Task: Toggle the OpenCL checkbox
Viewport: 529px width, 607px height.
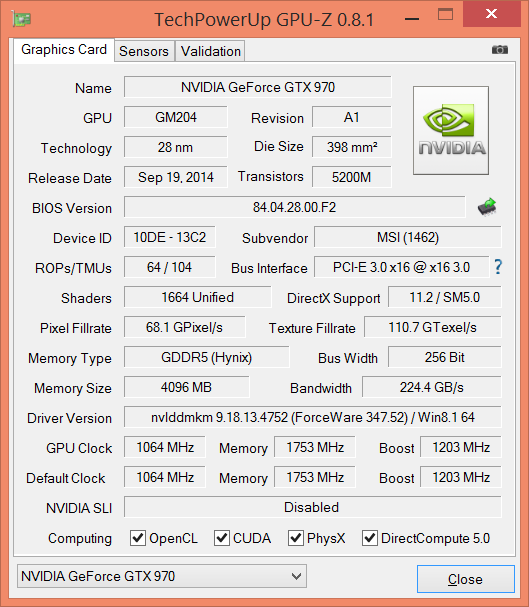Action: point(138,538)
